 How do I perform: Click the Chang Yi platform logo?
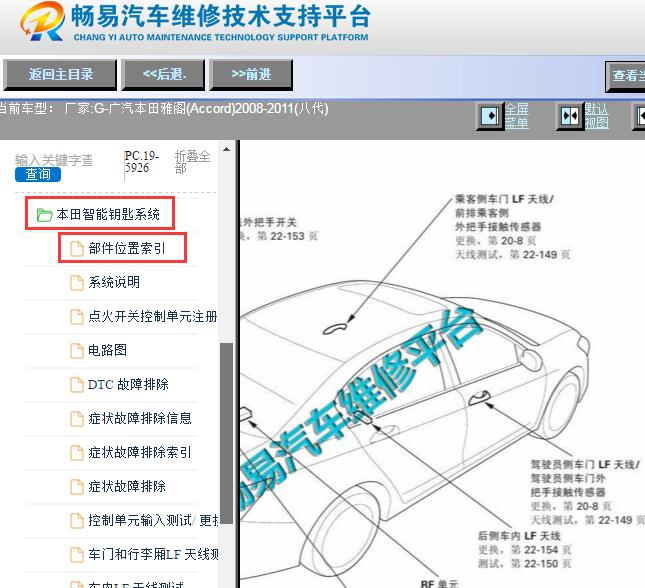tap(42, 21)
